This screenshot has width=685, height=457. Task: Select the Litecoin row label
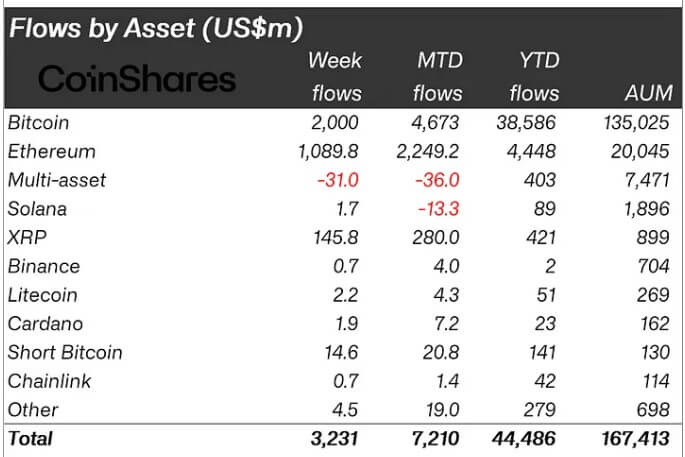[43, 295]
